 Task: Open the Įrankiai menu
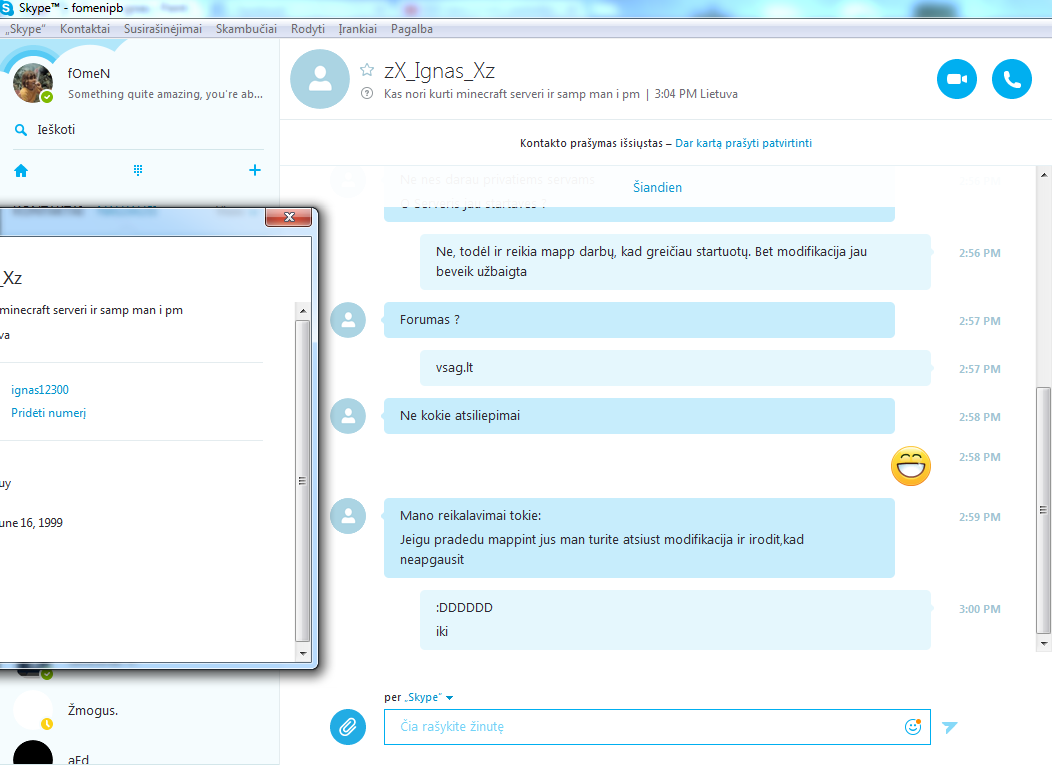(358, 29)
